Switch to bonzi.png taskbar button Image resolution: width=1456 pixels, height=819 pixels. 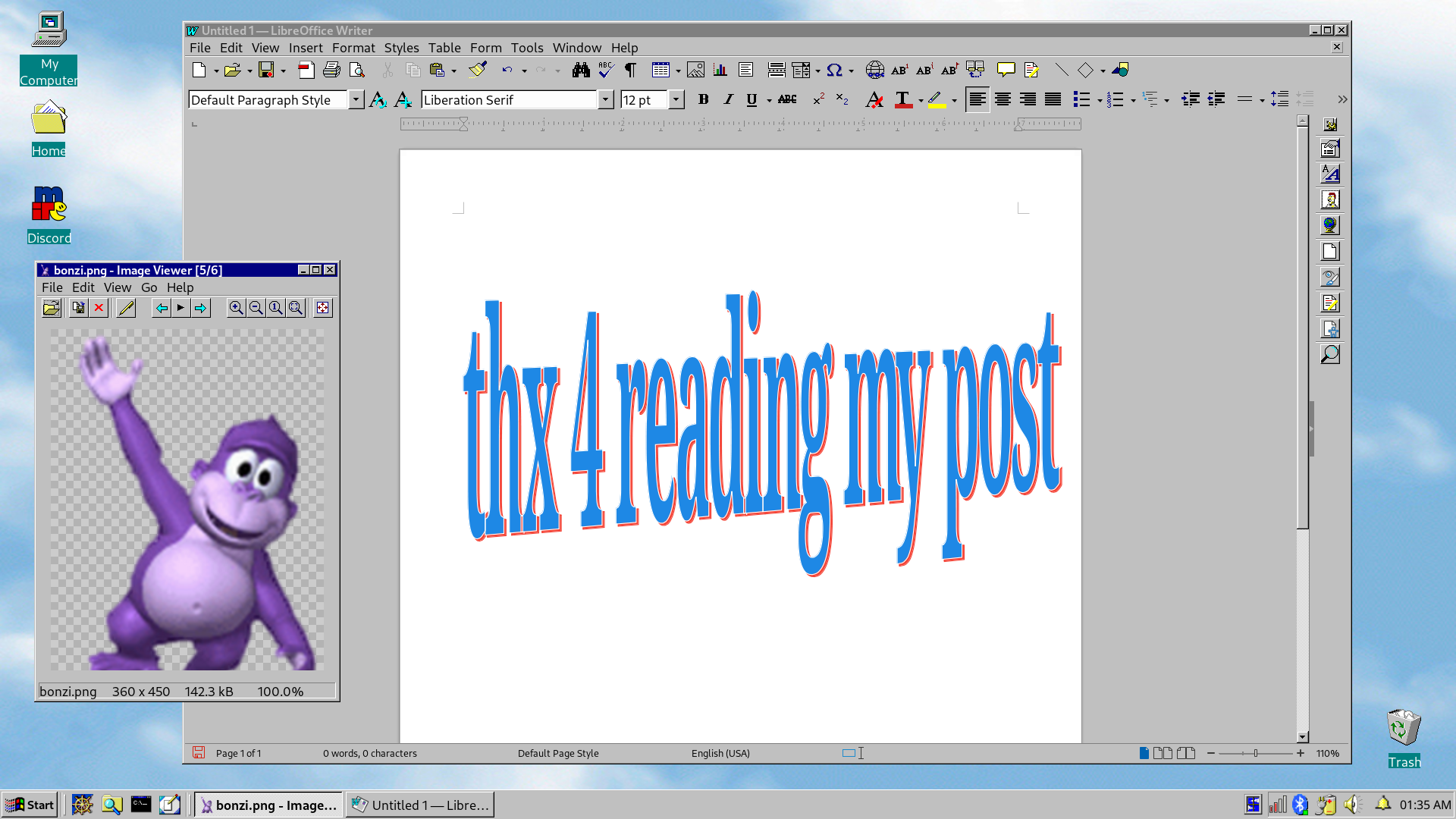(268, 805)
